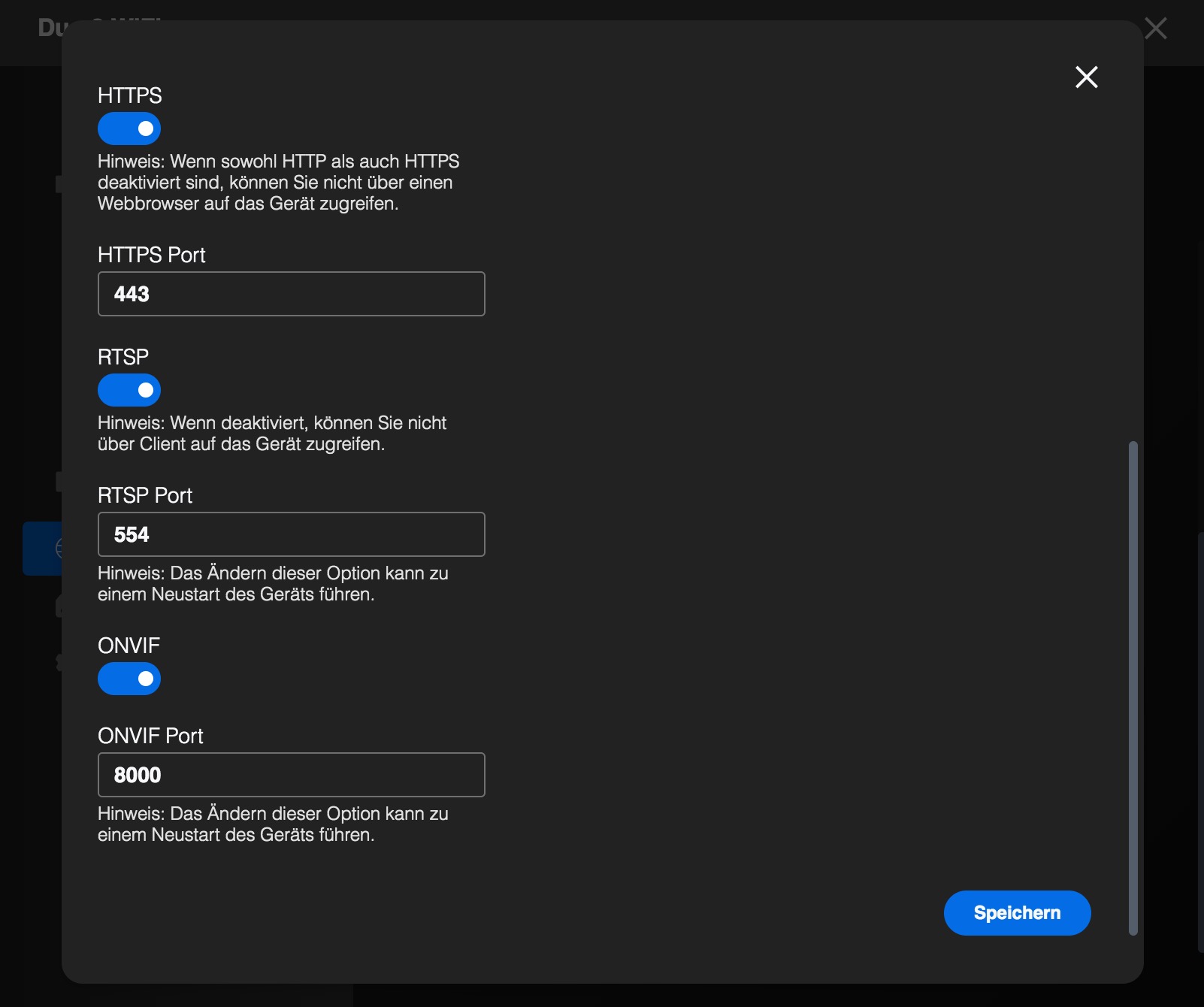Toggle the ONVIF switch off
Screen dimensions: 1204x1007
129,679
